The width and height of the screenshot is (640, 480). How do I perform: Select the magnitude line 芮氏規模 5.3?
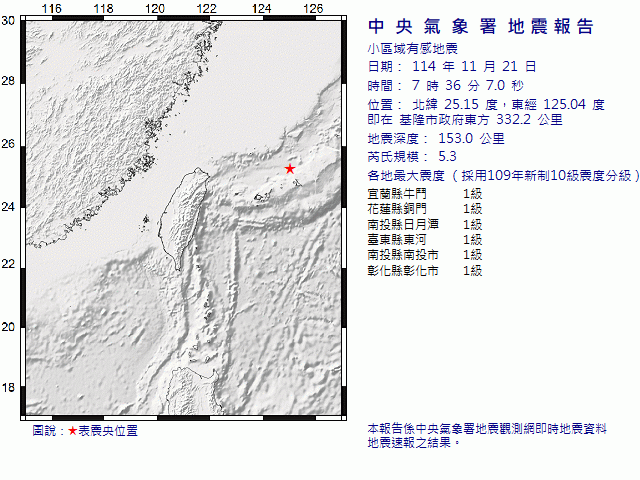[x=412, y=157]
